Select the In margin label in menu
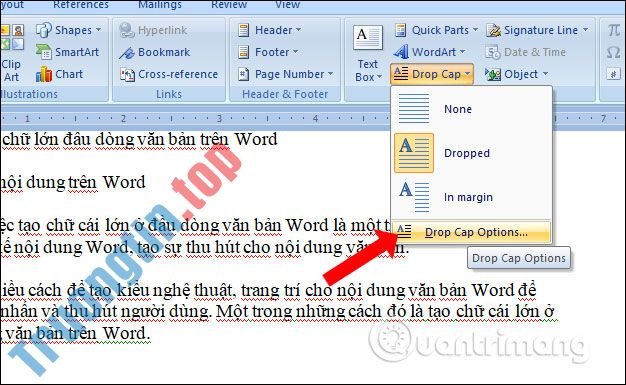This screenshot has height=385, width=626. point(468,197)
